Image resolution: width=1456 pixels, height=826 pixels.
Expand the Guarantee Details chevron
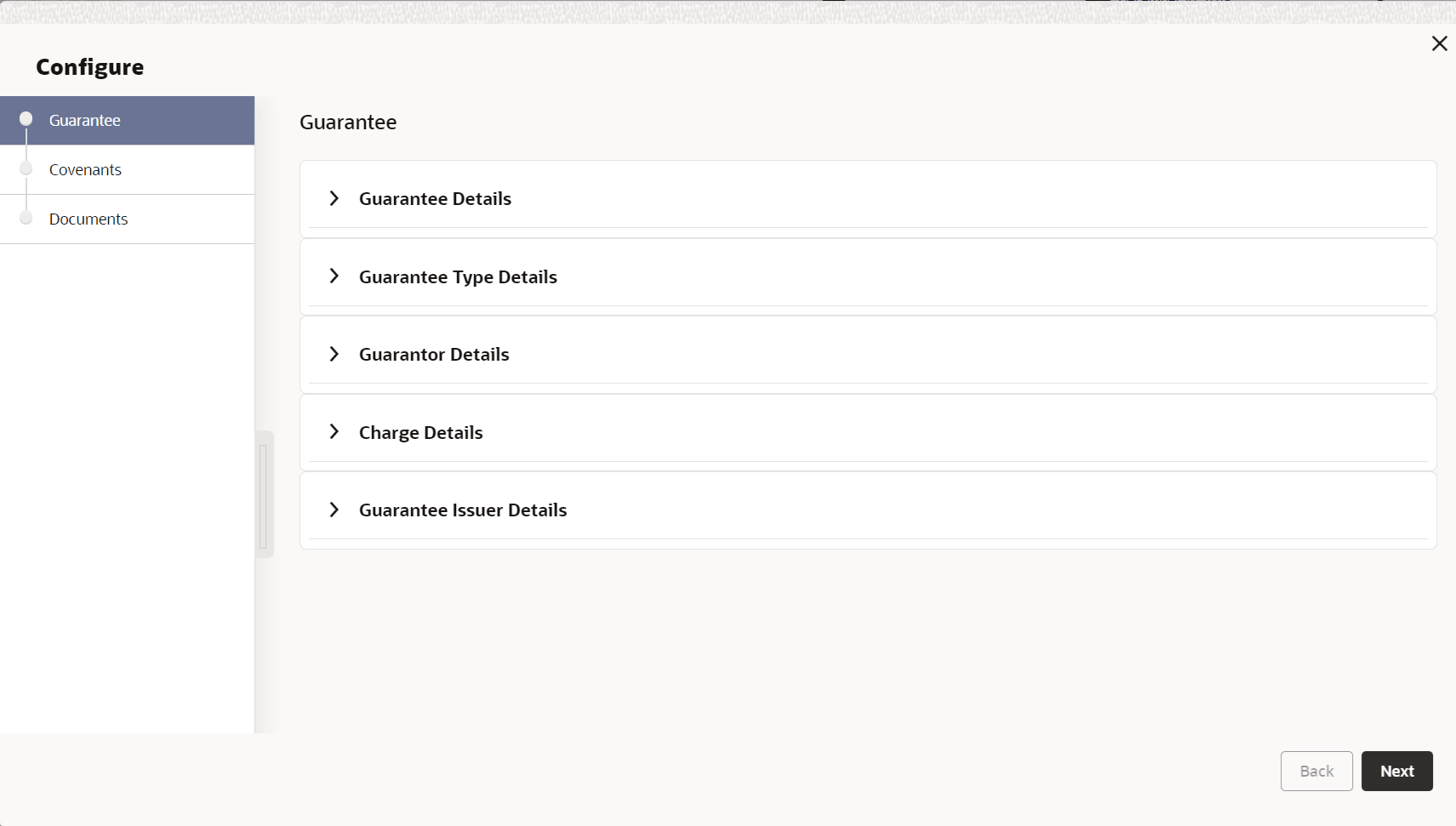point(334,198)
